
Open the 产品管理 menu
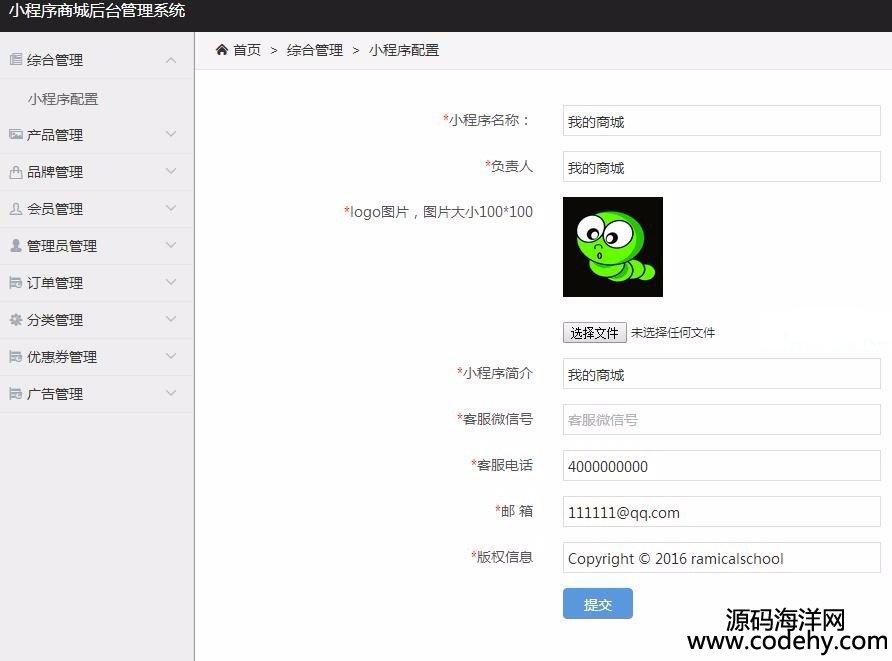pyautogui.click(x=97, y=135)
